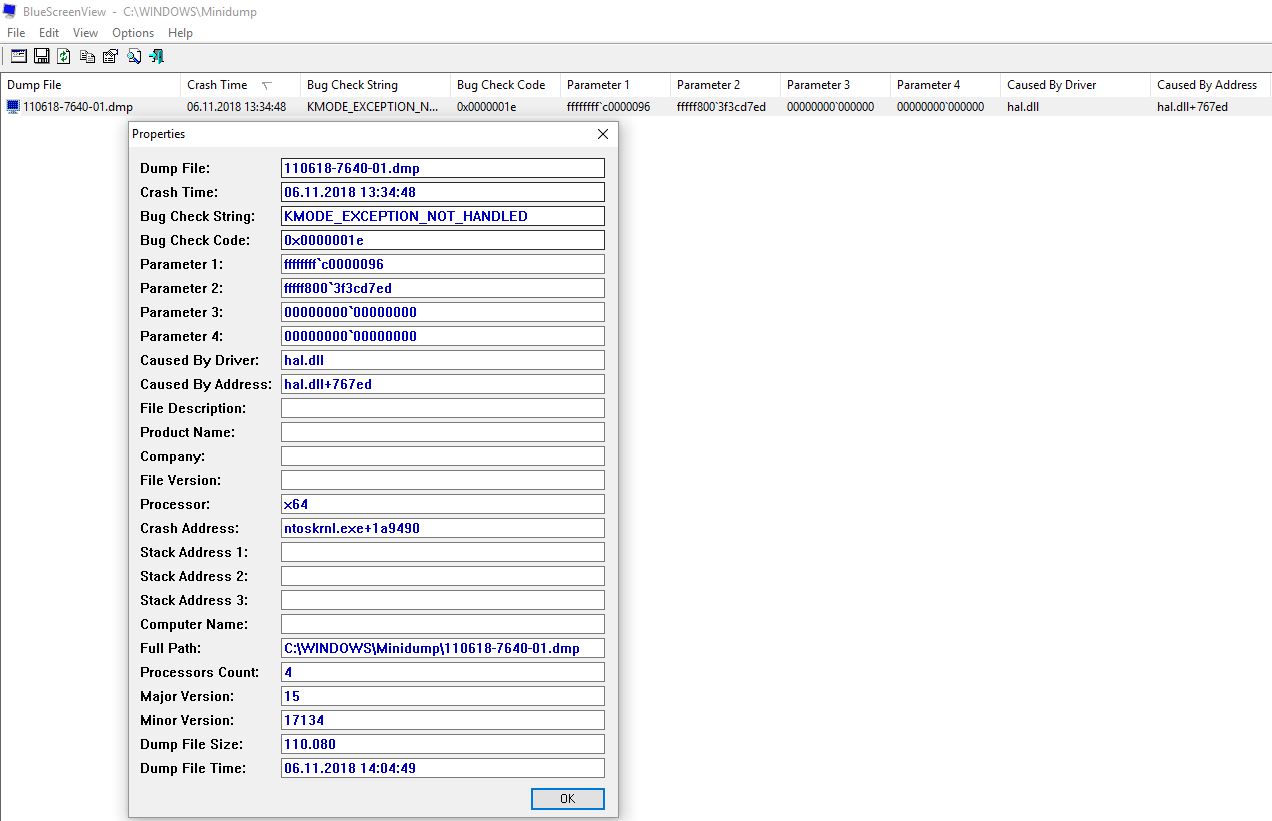The image size is (1272, 821).
Task: Click the empty Company field
Action: point(443,456)
